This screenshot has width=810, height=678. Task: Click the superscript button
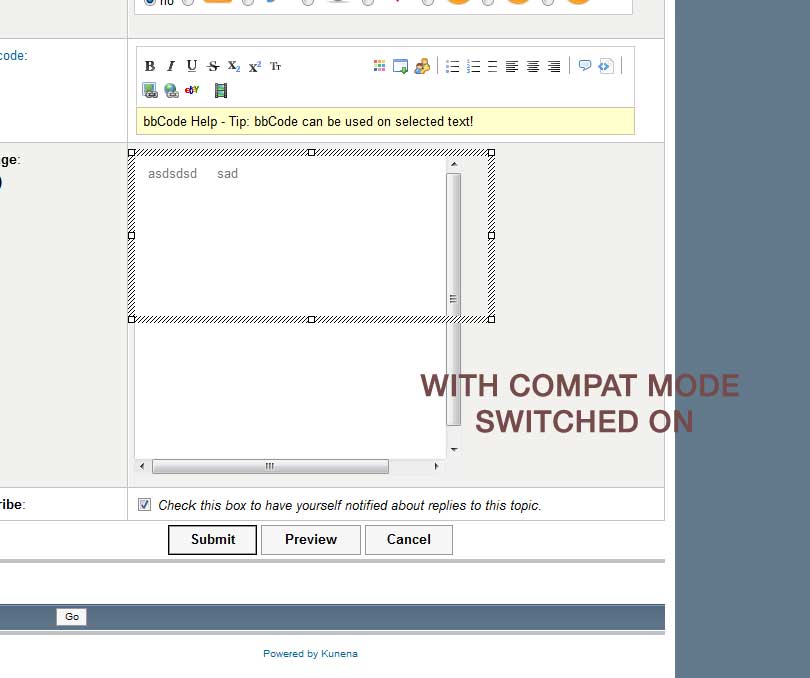tap(255, 66)
